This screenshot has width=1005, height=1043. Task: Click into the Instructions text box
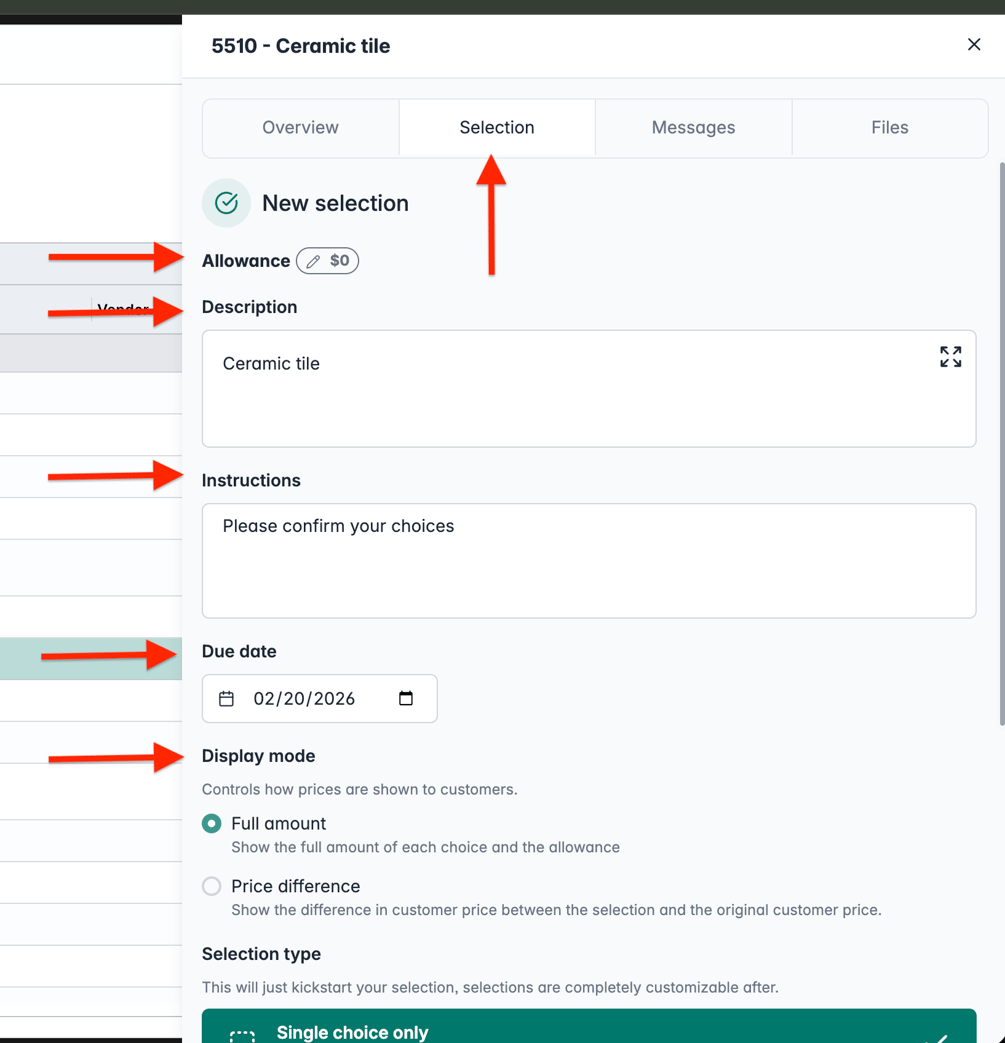click(x=589, y=561)
